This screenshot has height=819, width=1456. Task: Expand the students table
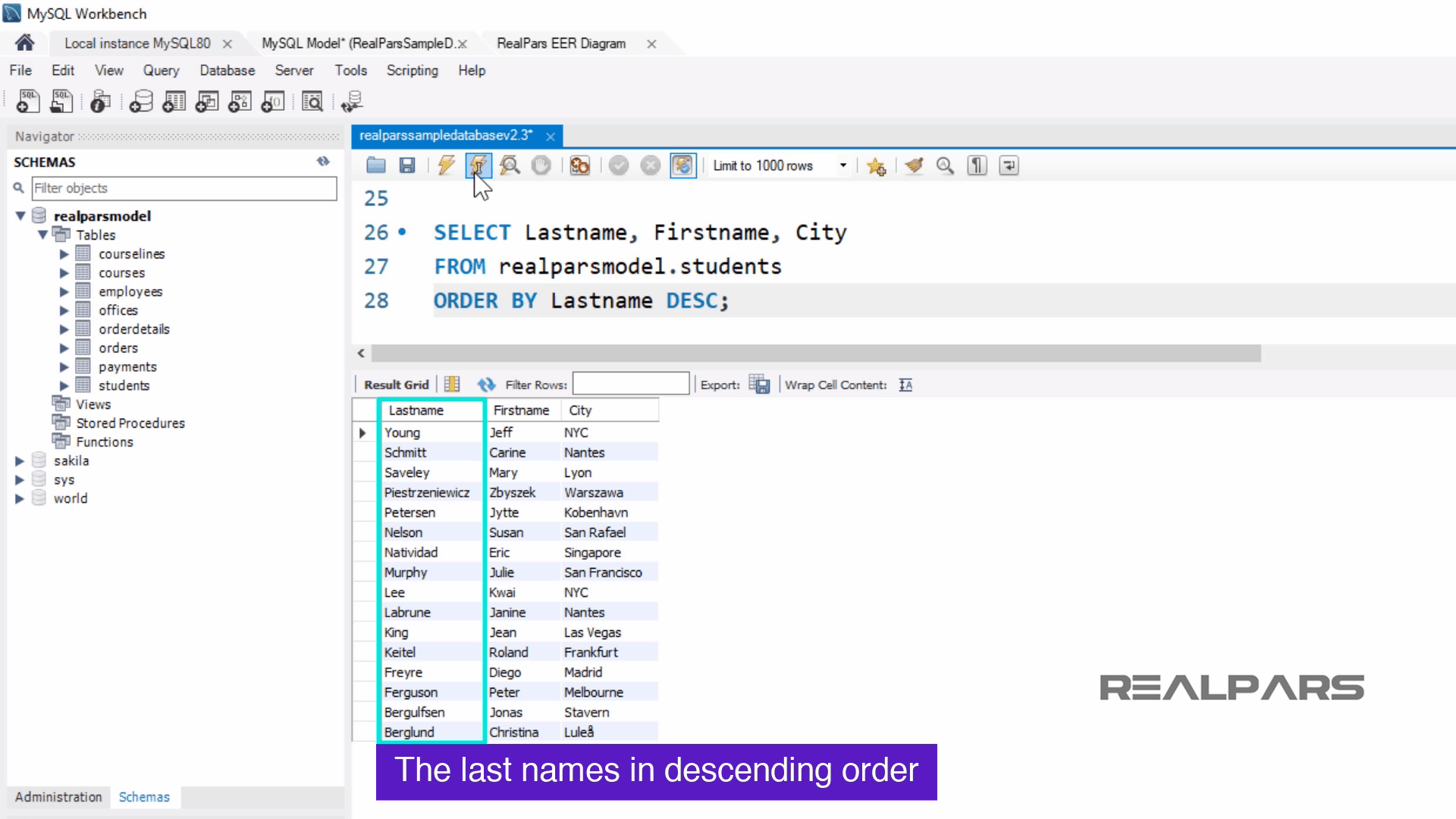pos(64,386)
